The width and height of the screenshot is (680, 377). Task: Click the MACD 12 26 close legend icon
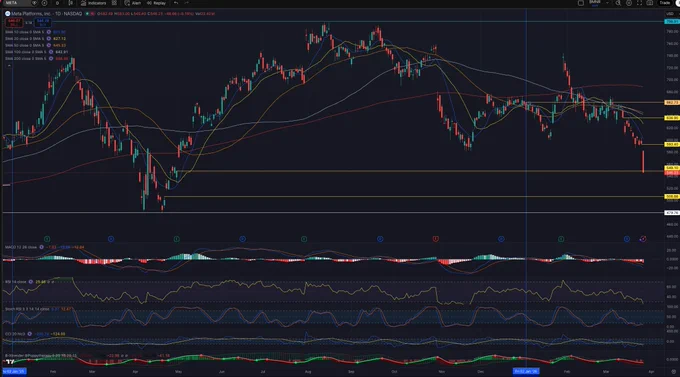click(42, 247)
